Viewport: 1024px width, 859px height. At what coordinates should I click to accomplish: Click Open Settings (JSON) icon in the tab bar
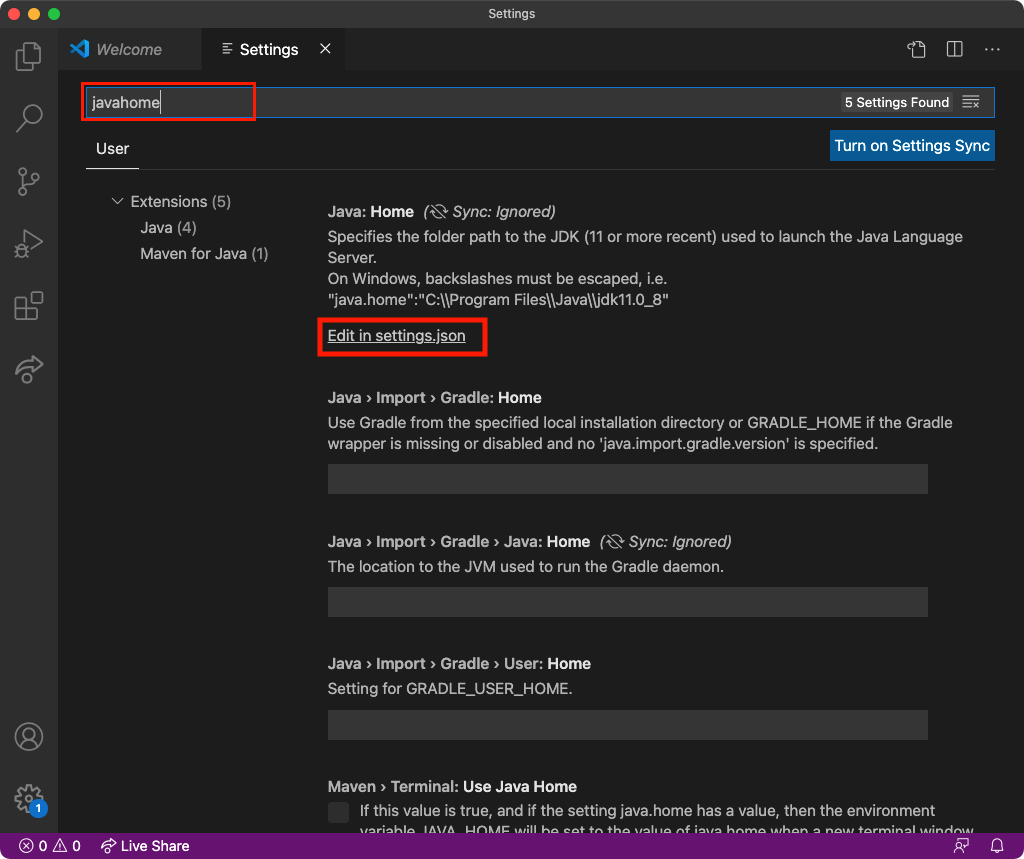[x=916, y=49]
